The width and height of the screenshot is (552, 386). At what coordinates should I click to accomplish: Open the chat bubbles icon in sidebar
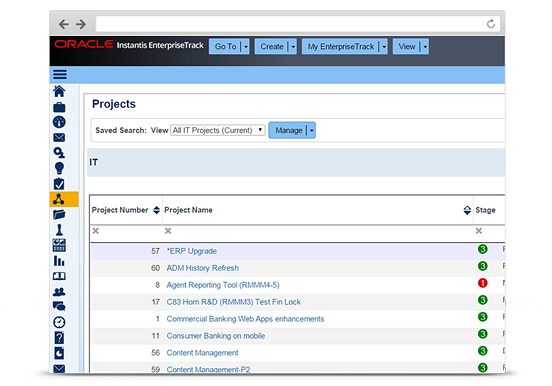pyautogui.click(x=59, y=306)
